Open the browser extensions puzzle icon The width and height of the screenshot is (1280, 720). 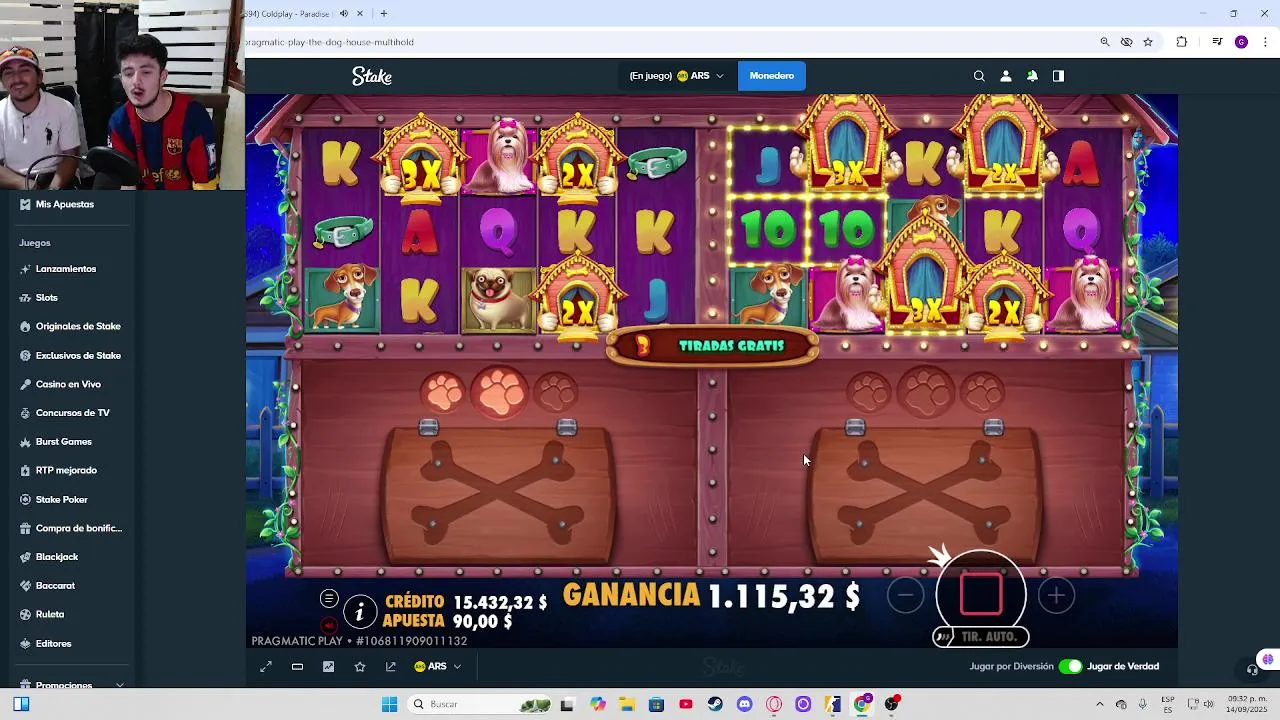1182,42
